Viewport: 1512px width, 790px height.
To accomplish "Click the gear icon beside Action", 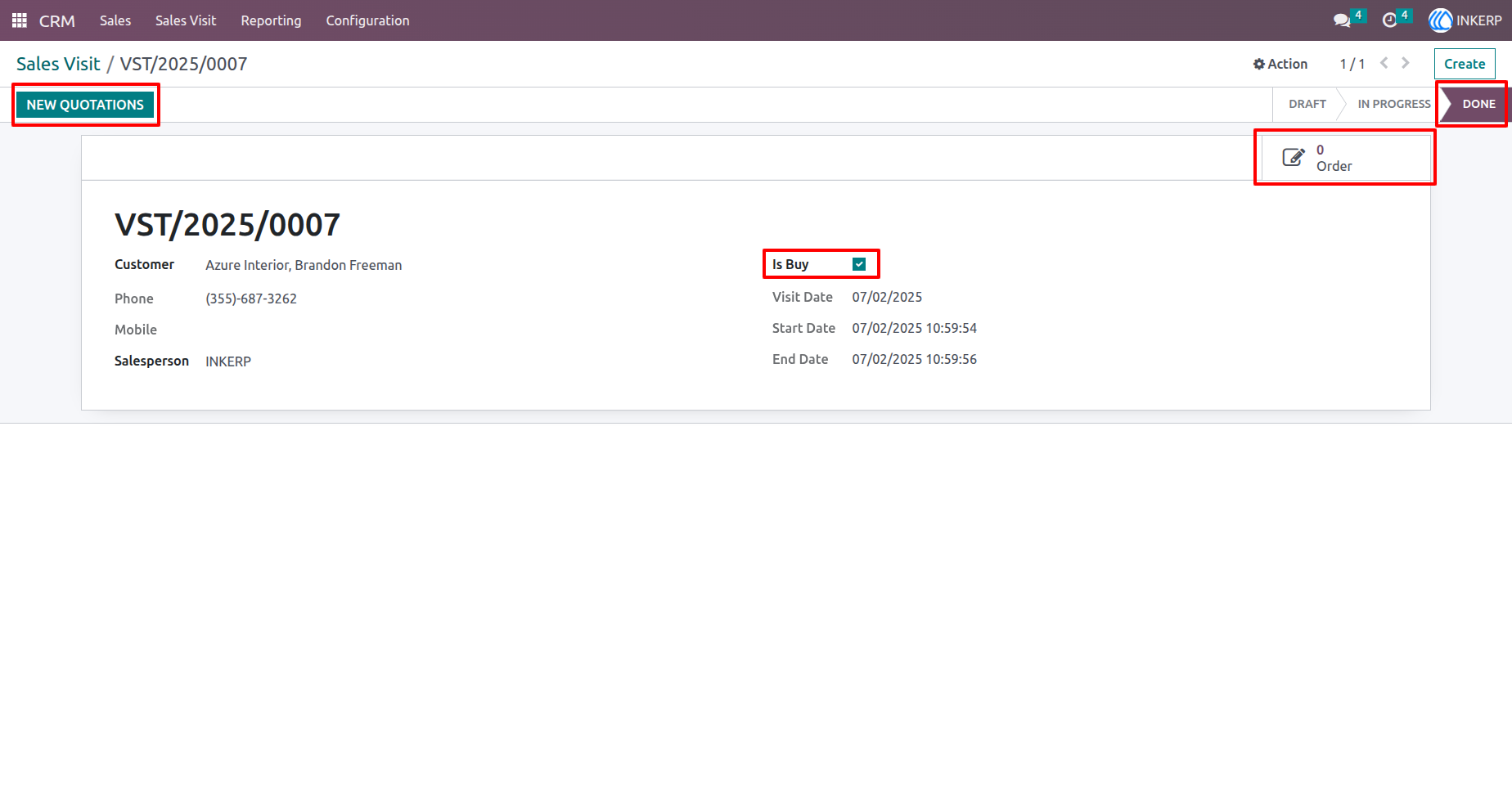I will [1259, 64].
